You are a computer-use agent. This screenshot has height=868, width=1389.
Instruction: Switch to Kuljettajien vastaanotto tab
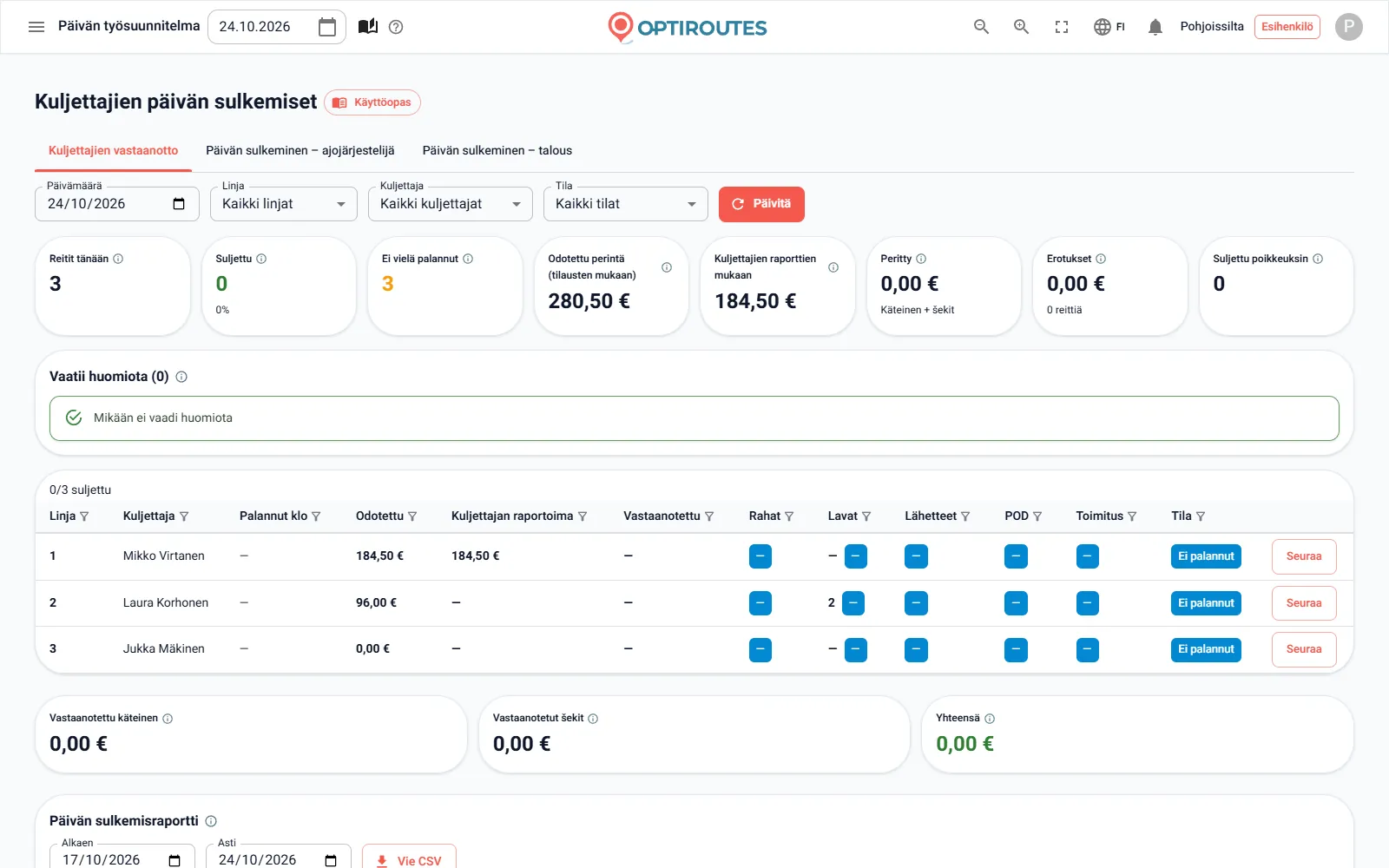[x=113, y=151]
